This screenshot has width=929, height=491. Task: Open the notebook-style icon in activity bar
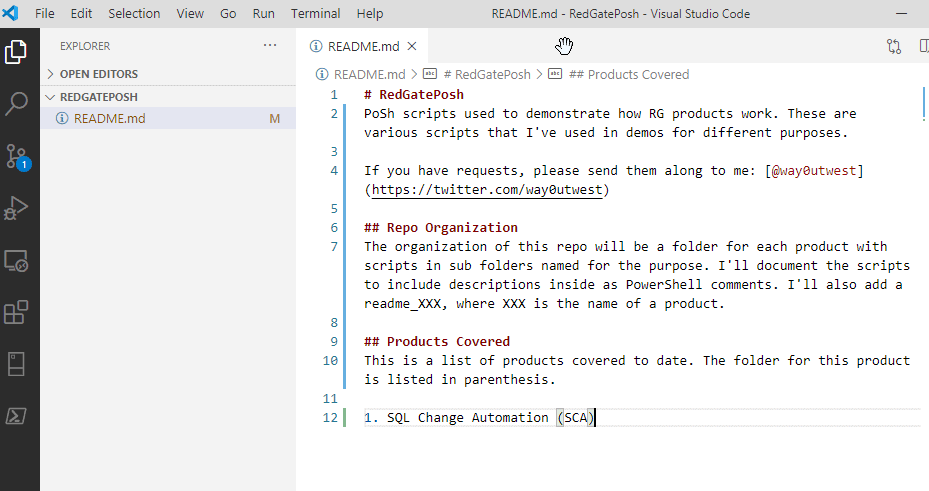[x=16, y=364]
